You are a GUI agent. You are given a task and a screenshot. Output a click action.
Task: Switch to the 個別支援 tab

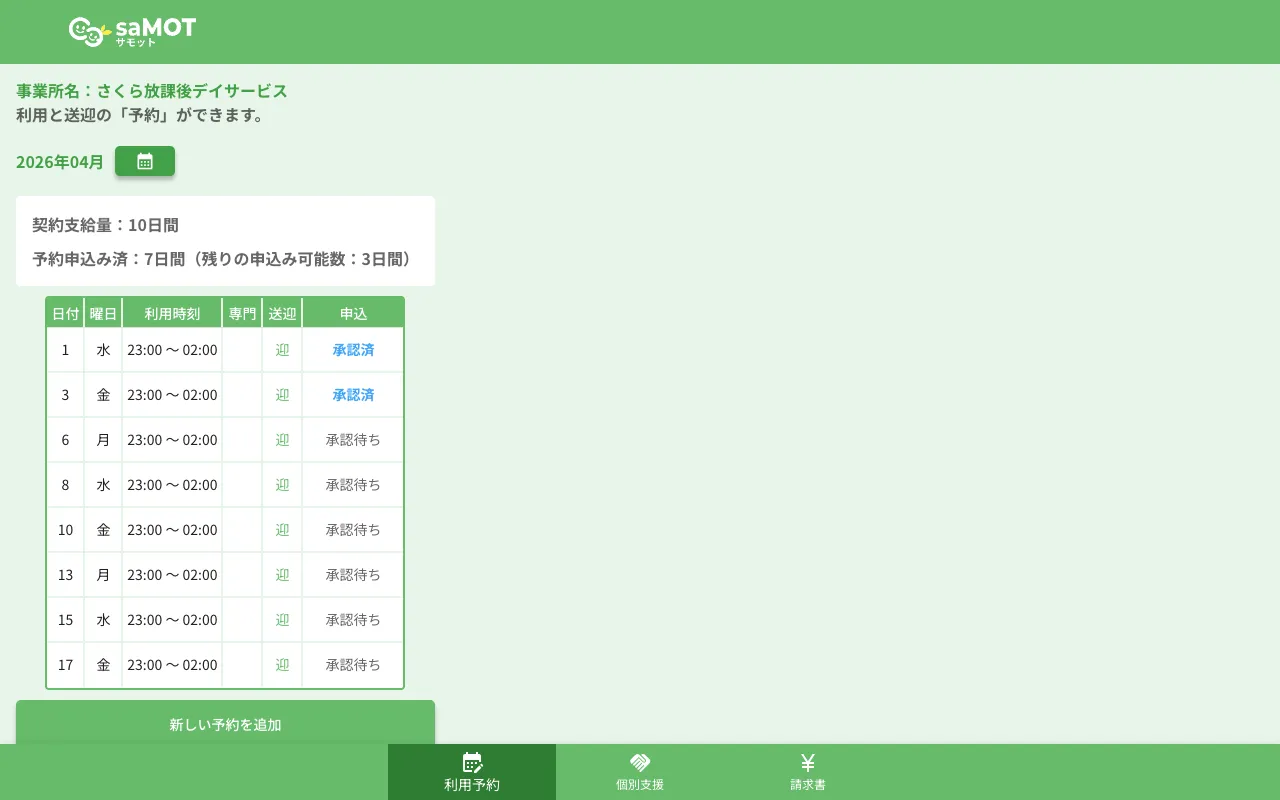(x=640, y=772)
